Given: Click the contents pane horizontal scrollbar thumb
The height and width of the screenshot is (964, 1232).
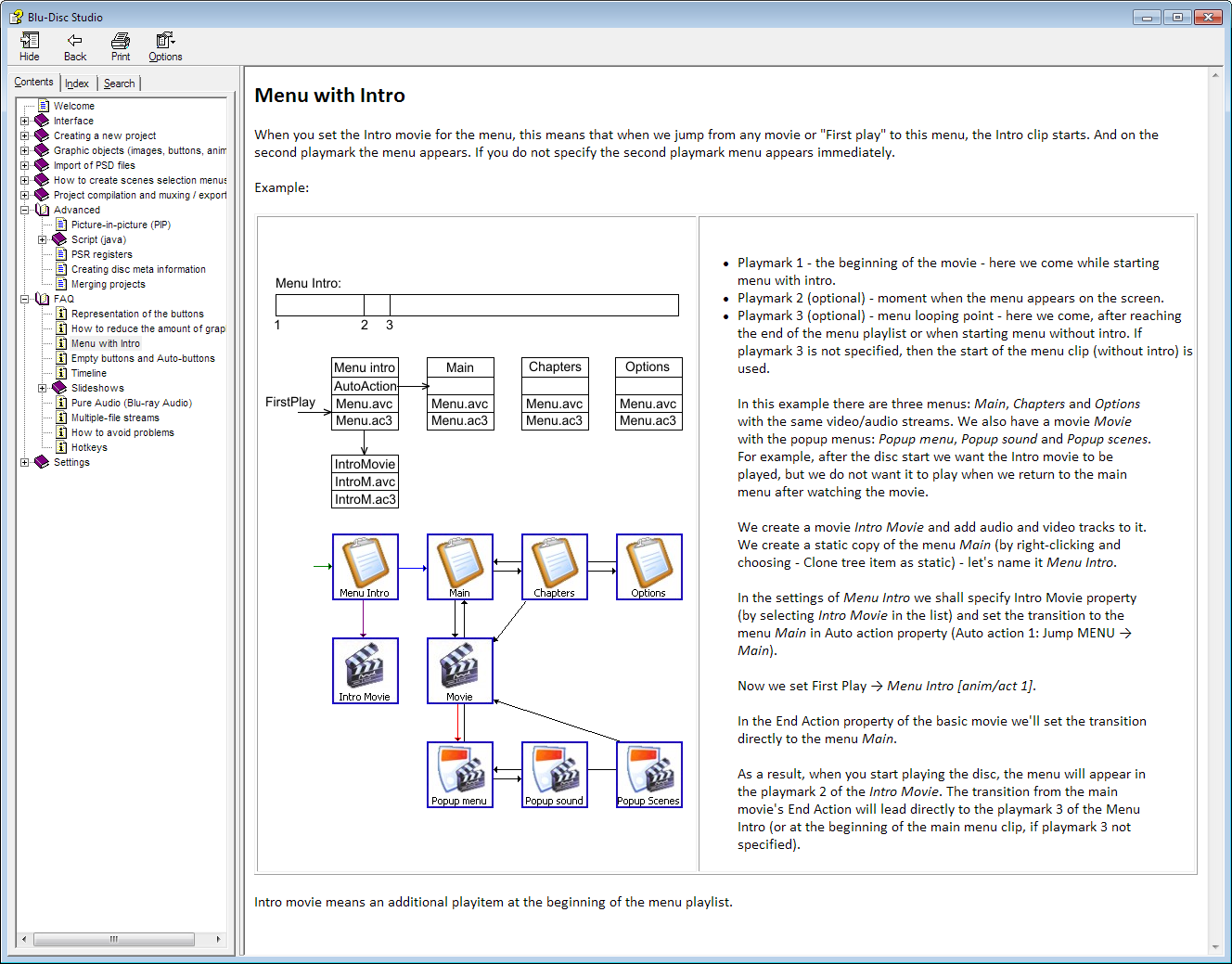Looking at the screenshot, I should tap(114, 939).
